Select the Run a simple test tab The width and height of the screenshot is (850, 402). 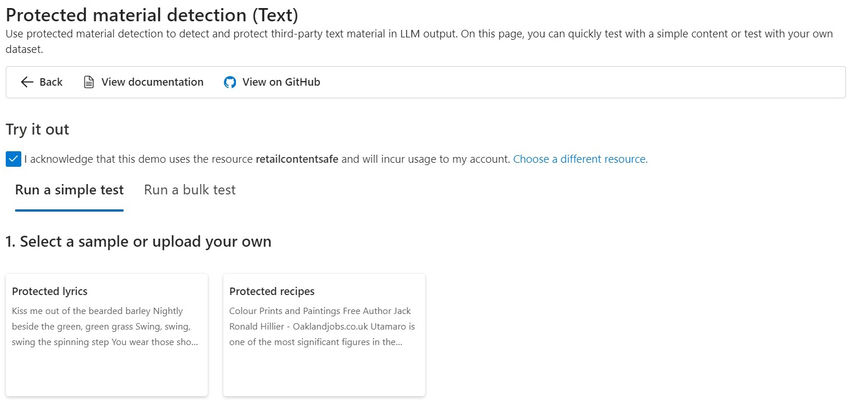click(69, 190)
